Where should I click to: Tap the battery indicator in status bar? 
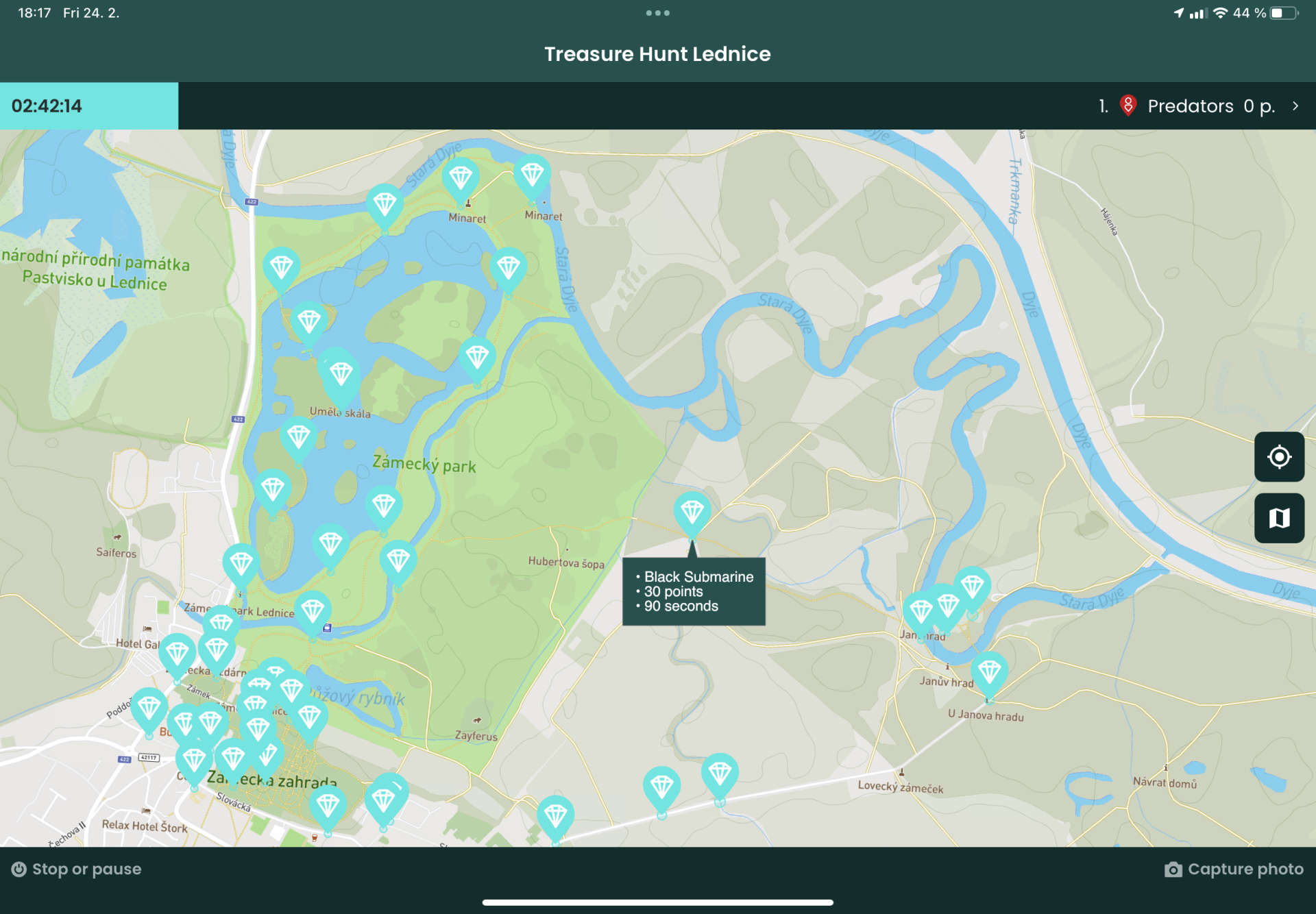click(1284, 13)
